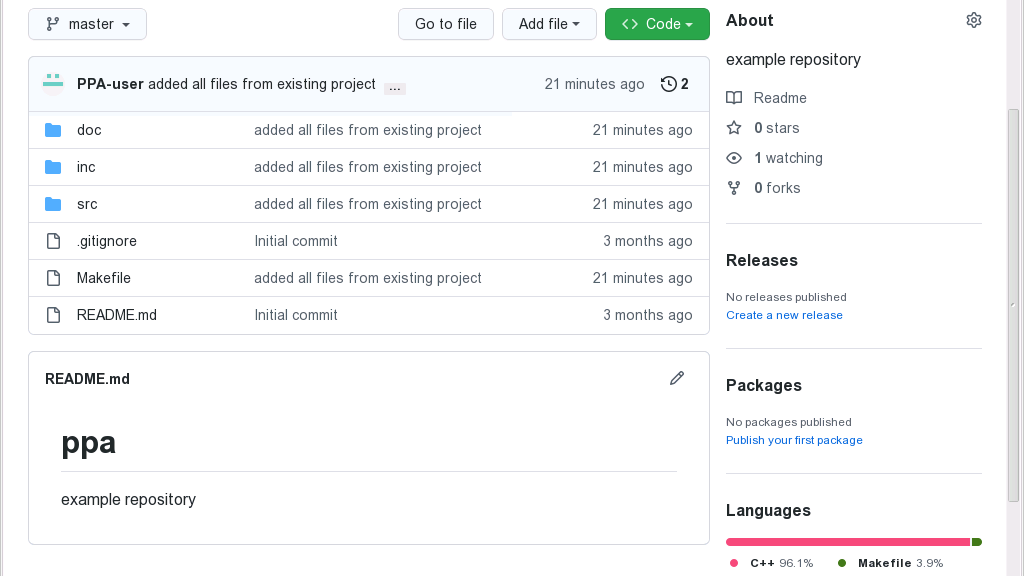Click the doc folder icon

pos(53,130)
